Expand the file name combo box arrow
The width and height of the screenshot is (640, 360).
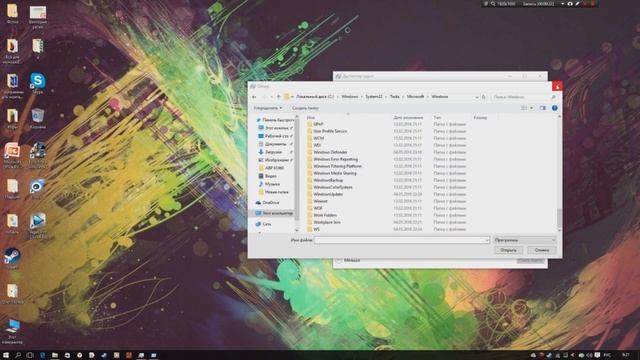point(486,240)
